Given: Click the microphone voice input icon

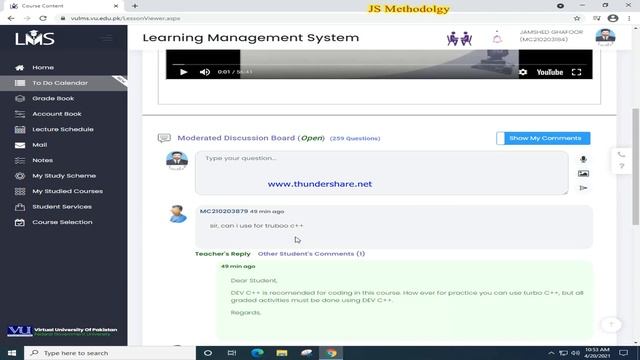Looking at the screenshot, I should coord(583,160).
